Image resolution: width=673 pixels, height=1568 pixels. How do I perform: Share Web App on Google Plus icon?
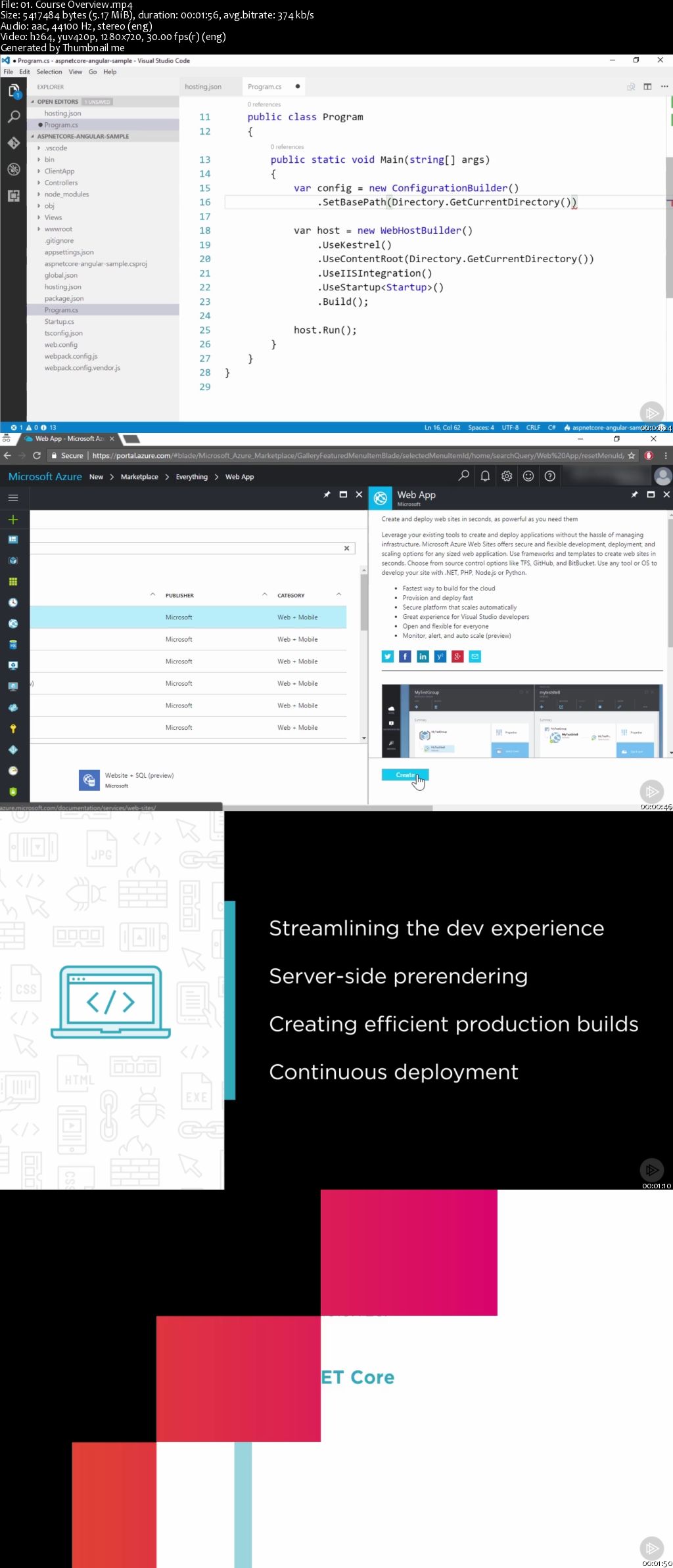click(457, 656)
